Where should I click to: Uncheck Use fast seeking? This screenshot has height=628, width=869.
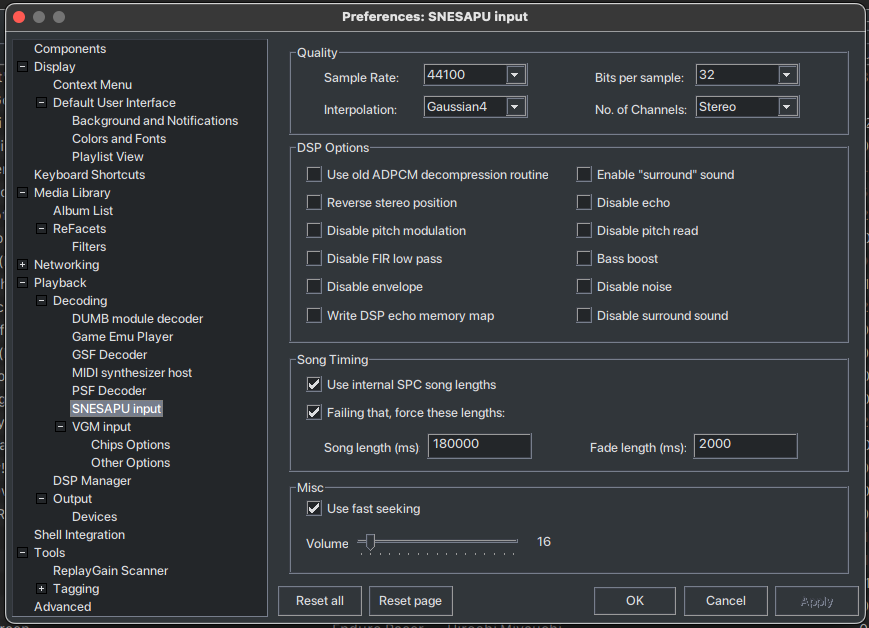pyautogui.click(x=314, y=508)
